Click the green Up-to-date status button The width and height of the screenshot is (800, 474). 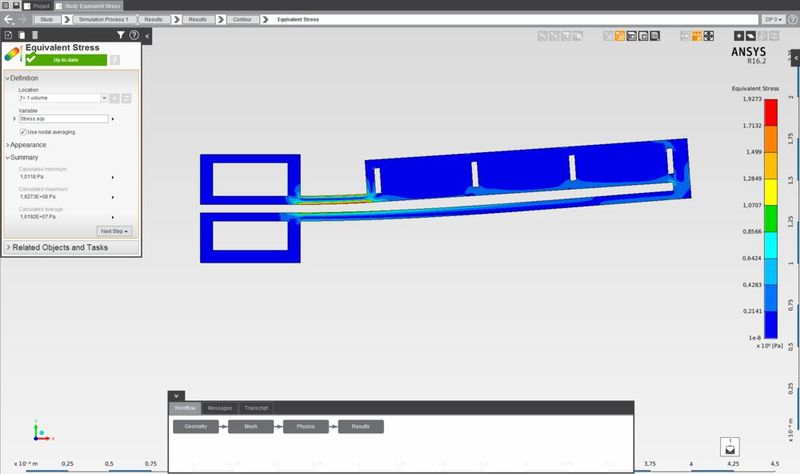pyautogui.click(x=66, y=60)
